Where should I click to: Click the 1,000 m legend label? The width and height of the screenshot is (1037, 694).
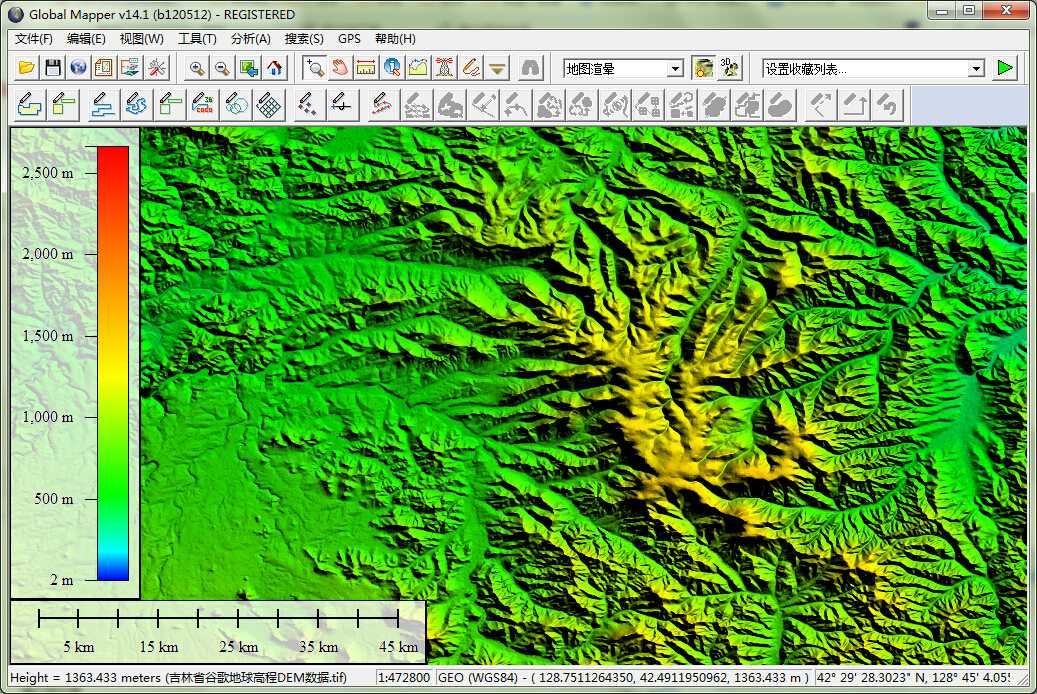48,417
